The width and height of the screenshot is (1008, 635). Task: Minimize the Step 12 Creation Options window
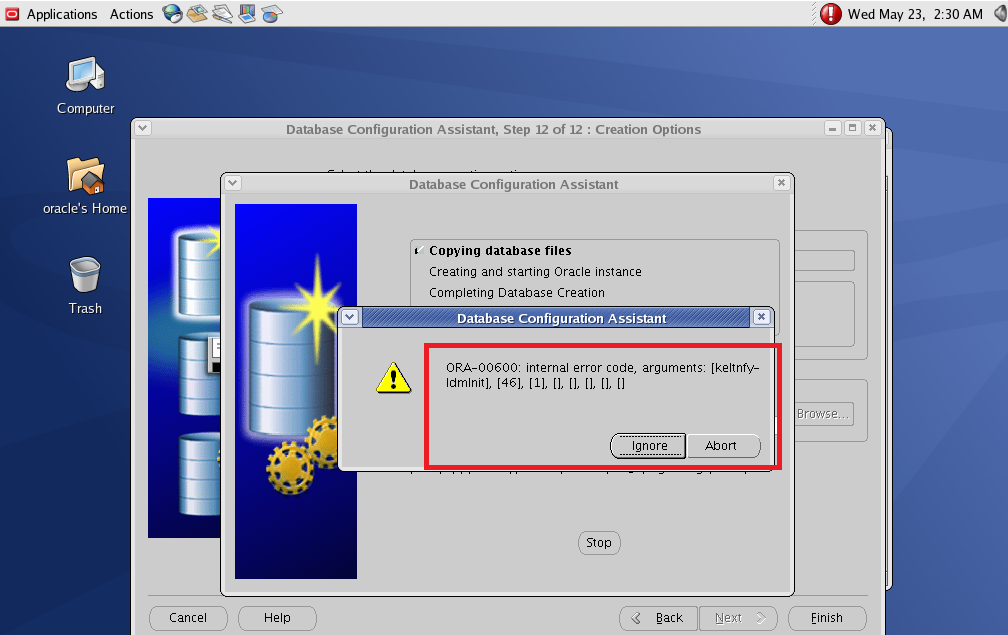pos(832,128)
